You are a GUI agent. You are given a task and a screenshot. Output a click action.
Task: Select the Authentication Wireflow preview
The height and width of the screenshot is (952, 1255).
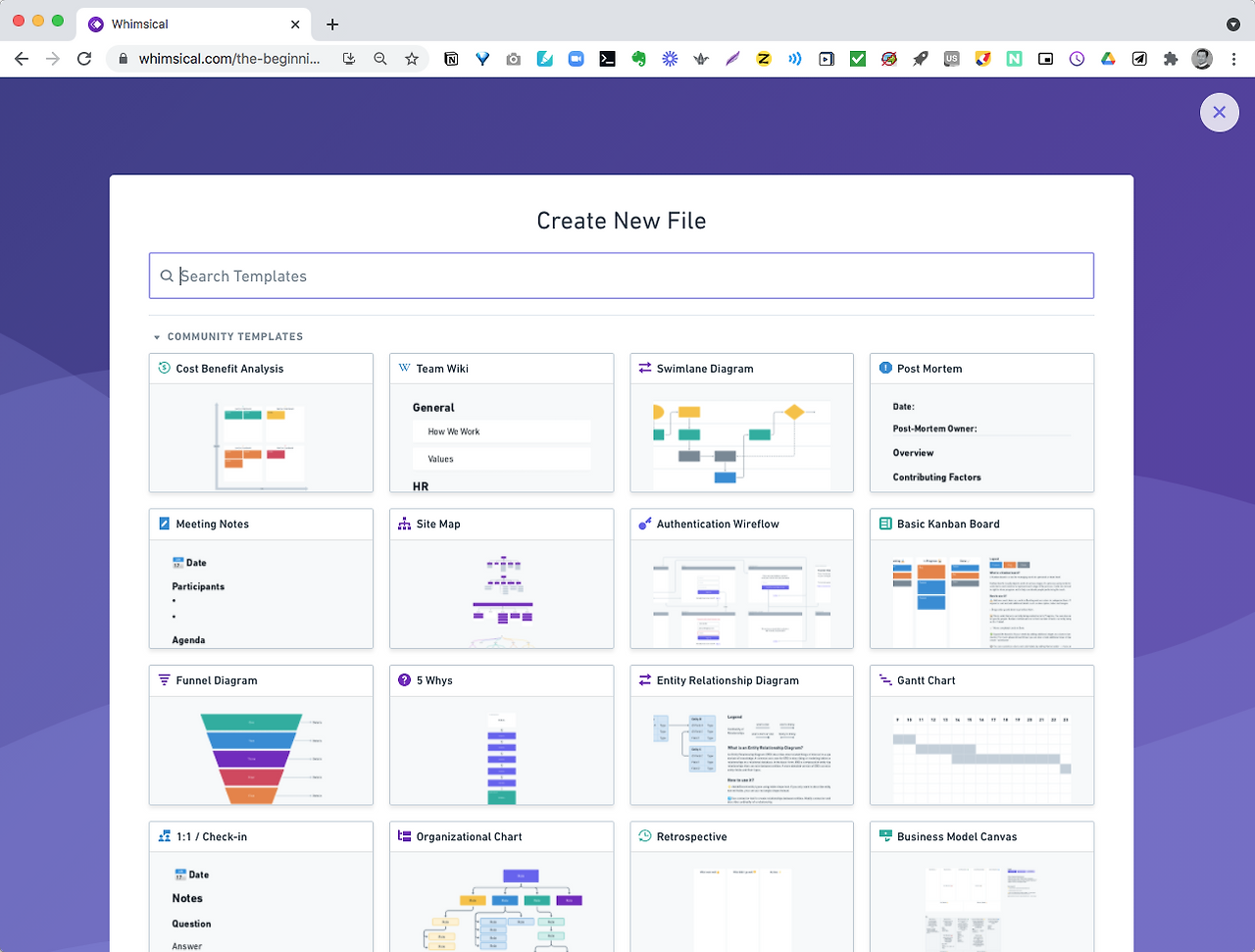(741, 593)
